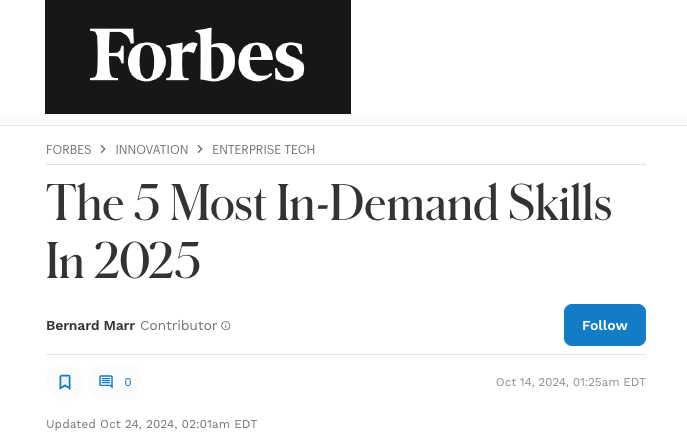The height and width of the screenshot is (440, 687).
Task: Navigate to the ENTERPRISE TECH breadcrumb
Action: [263, 150]
